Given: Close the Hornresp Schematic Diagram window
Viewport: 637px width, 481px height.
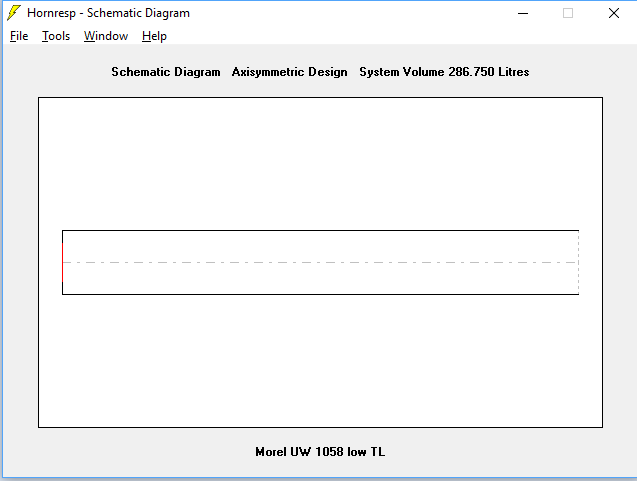Looking at the screenshot, I should [x=614, y=13].
